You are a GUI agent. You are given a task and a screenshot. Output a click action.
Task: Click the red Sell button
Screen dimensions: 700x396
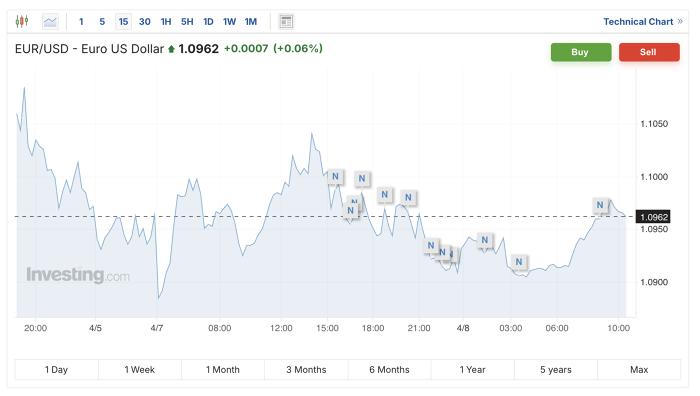point(649,52)
